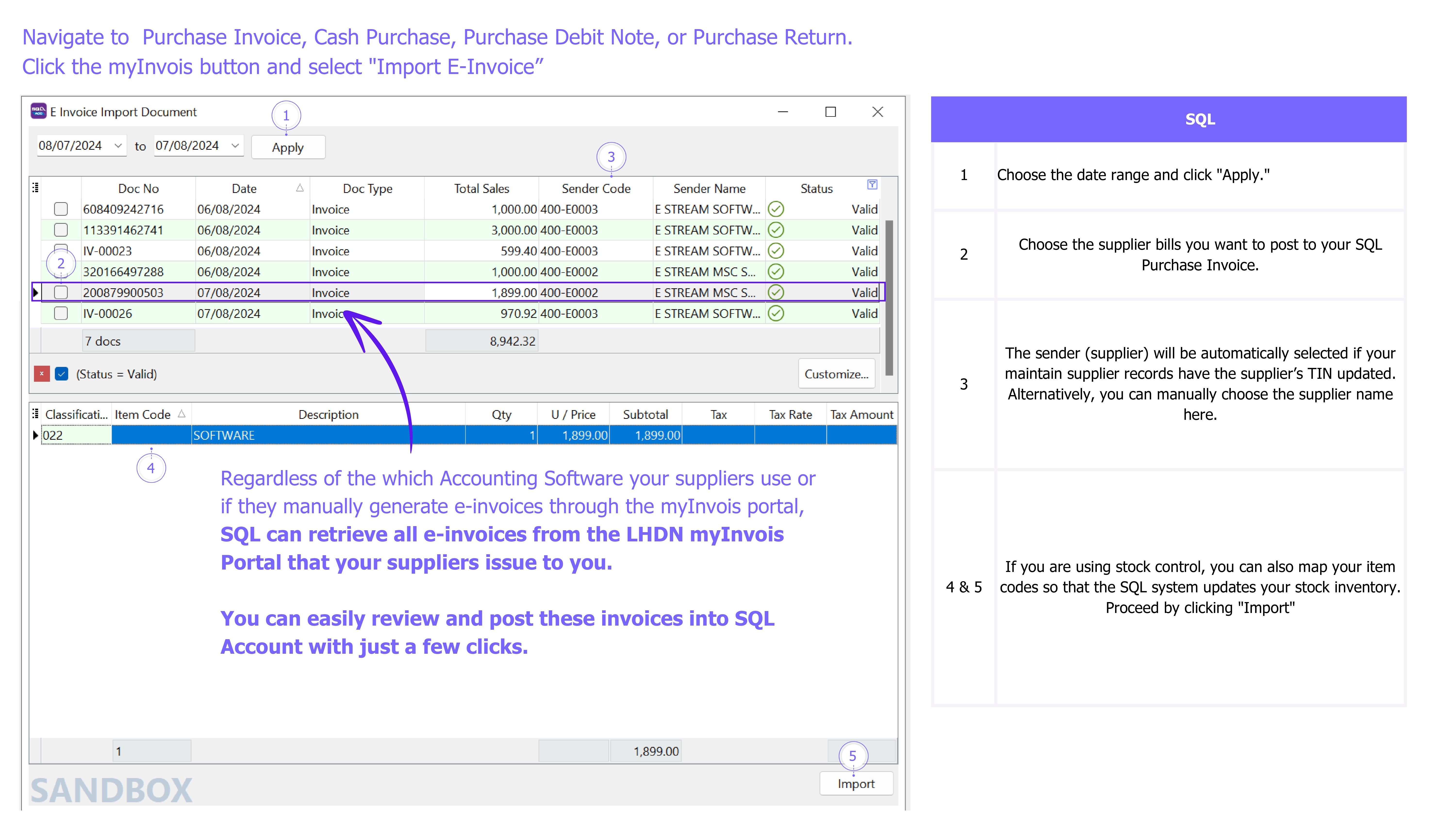The image size is (1456, 819).
Task: Click the Customize... filter button
Action: point(836,374)
